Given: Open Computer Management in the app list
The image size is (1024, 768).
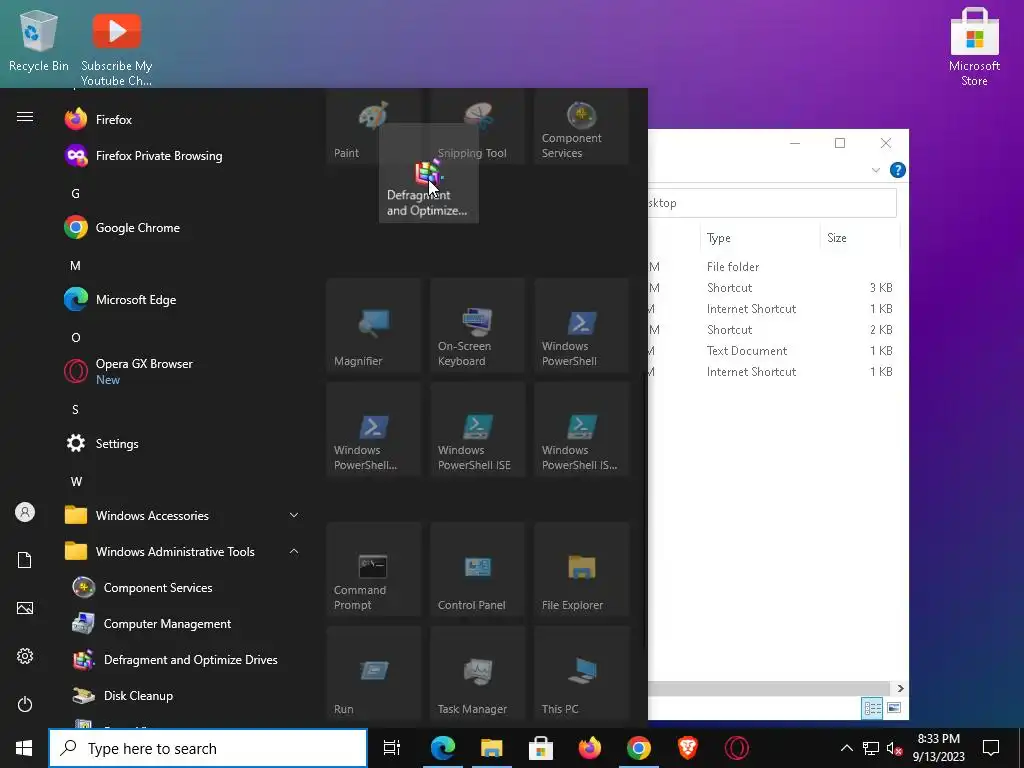Looking at the screenshot, I should click(183, 624).
